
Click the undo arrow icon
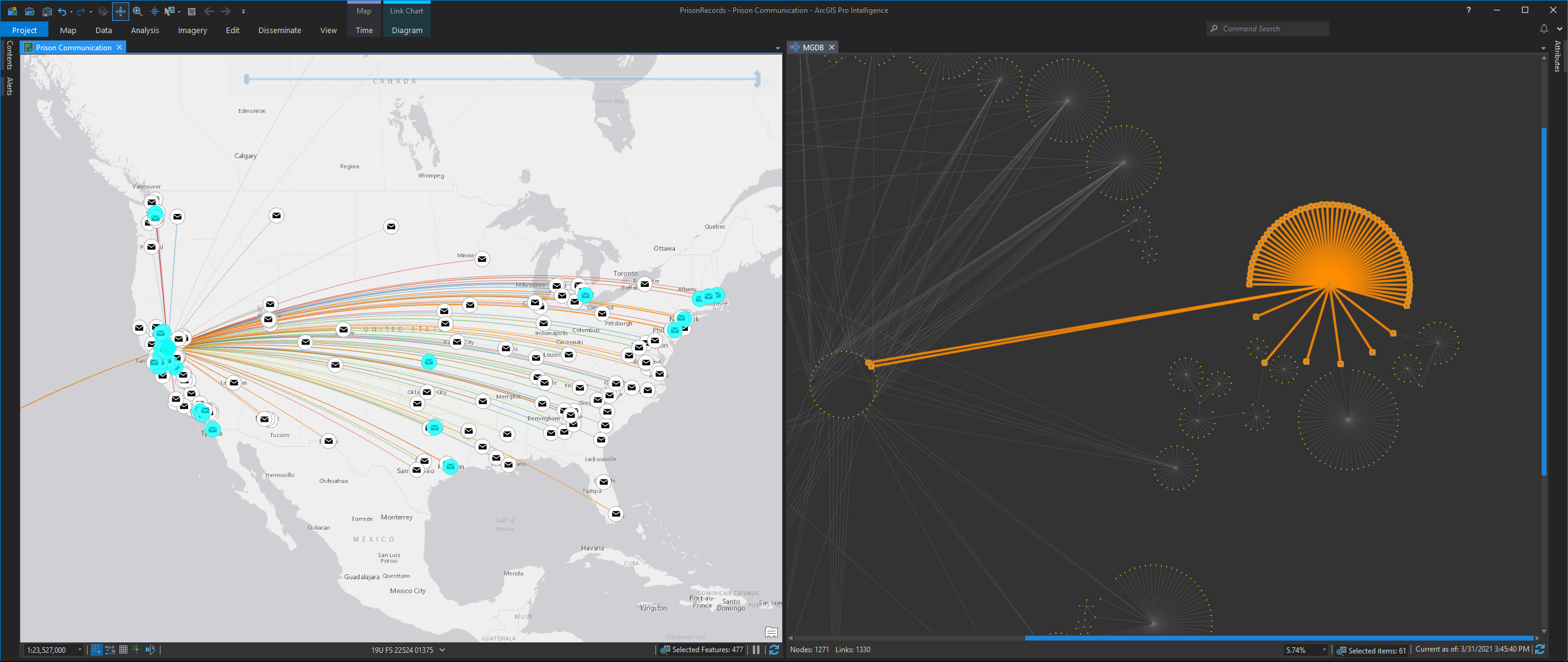[62, 11]
